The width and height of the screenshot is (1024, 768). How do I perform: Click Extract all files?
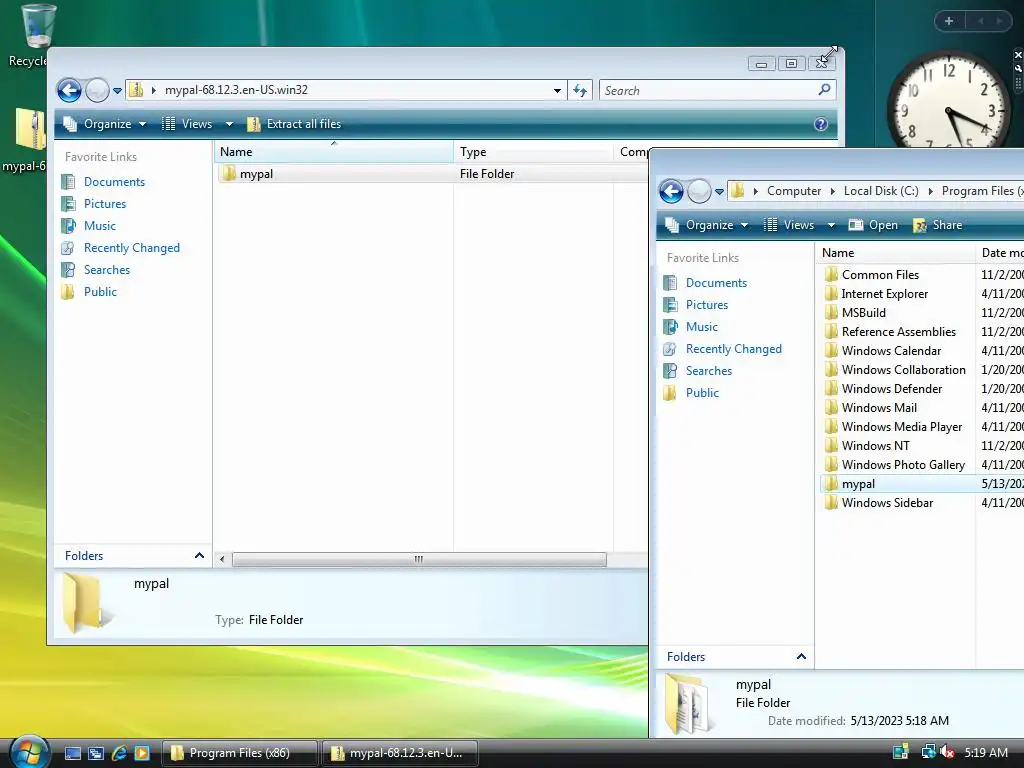point(294,123)
